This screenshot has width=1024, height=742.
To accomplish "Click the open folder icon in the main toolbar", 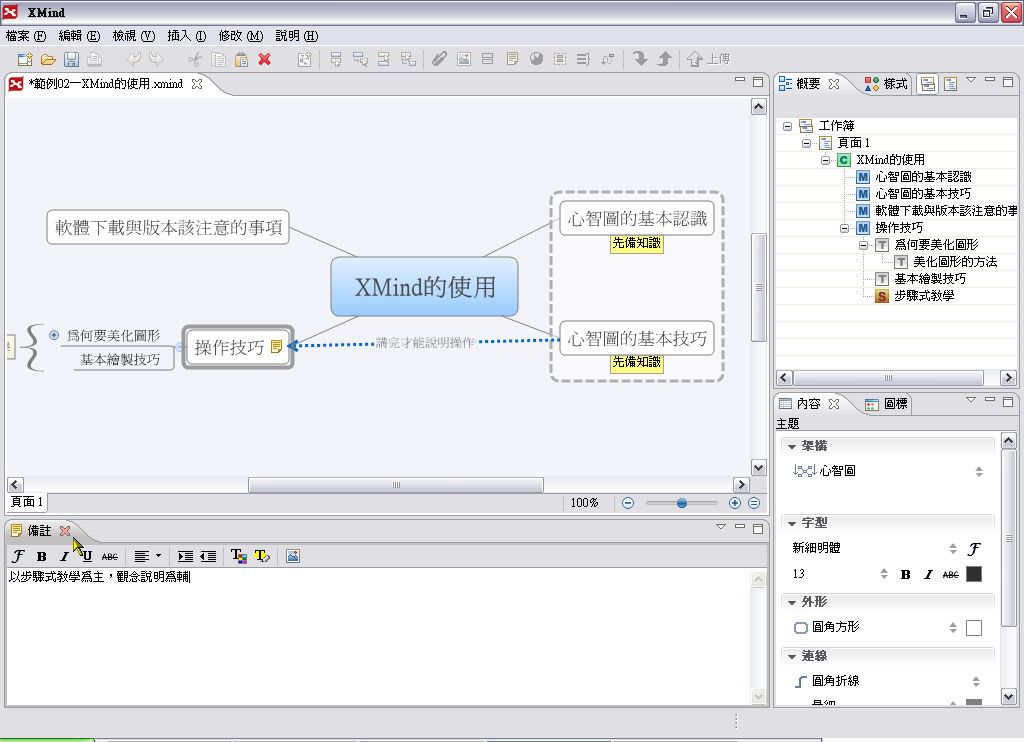I will point(48,59).
